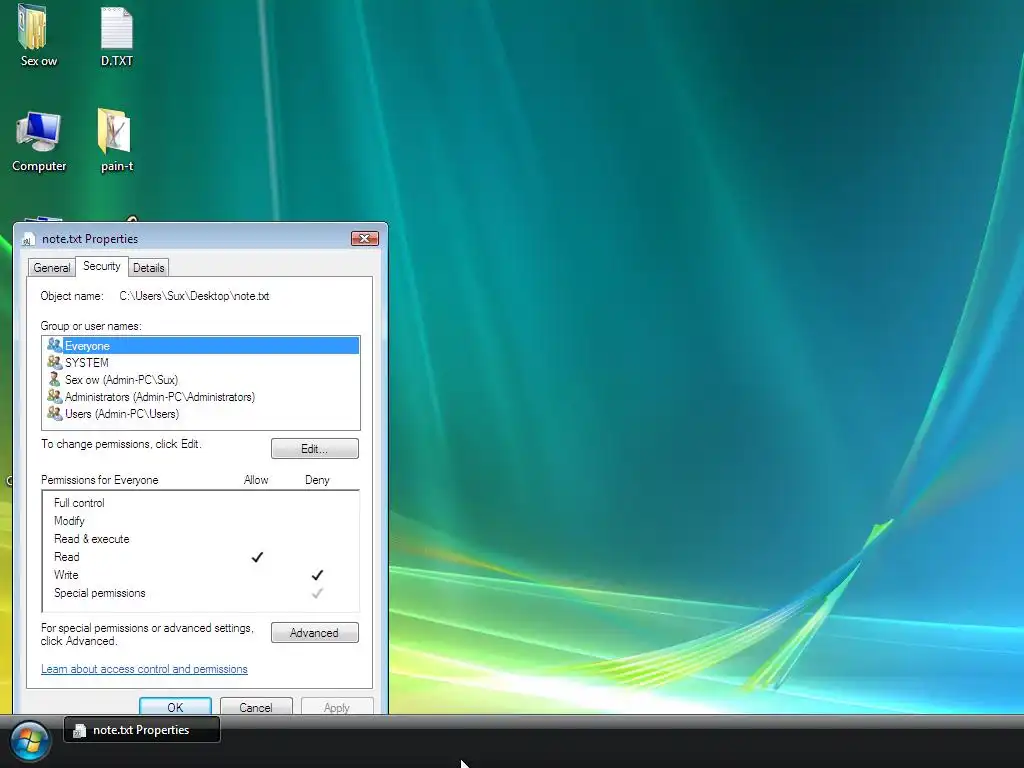Click the Administrators group icon in list
Image resolution: width=1024 pixels, height=768 pixels.
tap(55, 396)
